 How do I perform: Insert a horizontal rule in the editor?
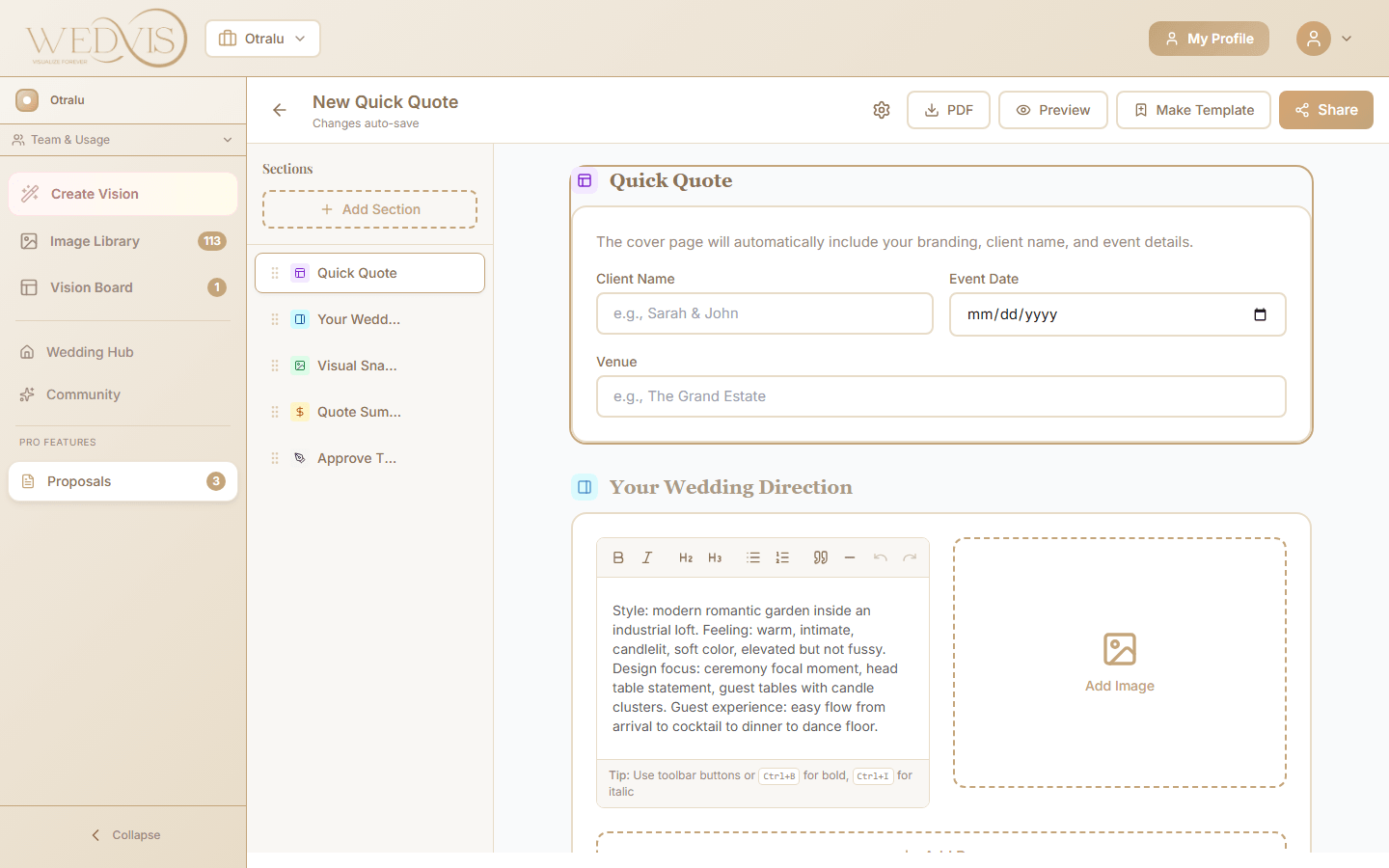(x=850, y=557)
